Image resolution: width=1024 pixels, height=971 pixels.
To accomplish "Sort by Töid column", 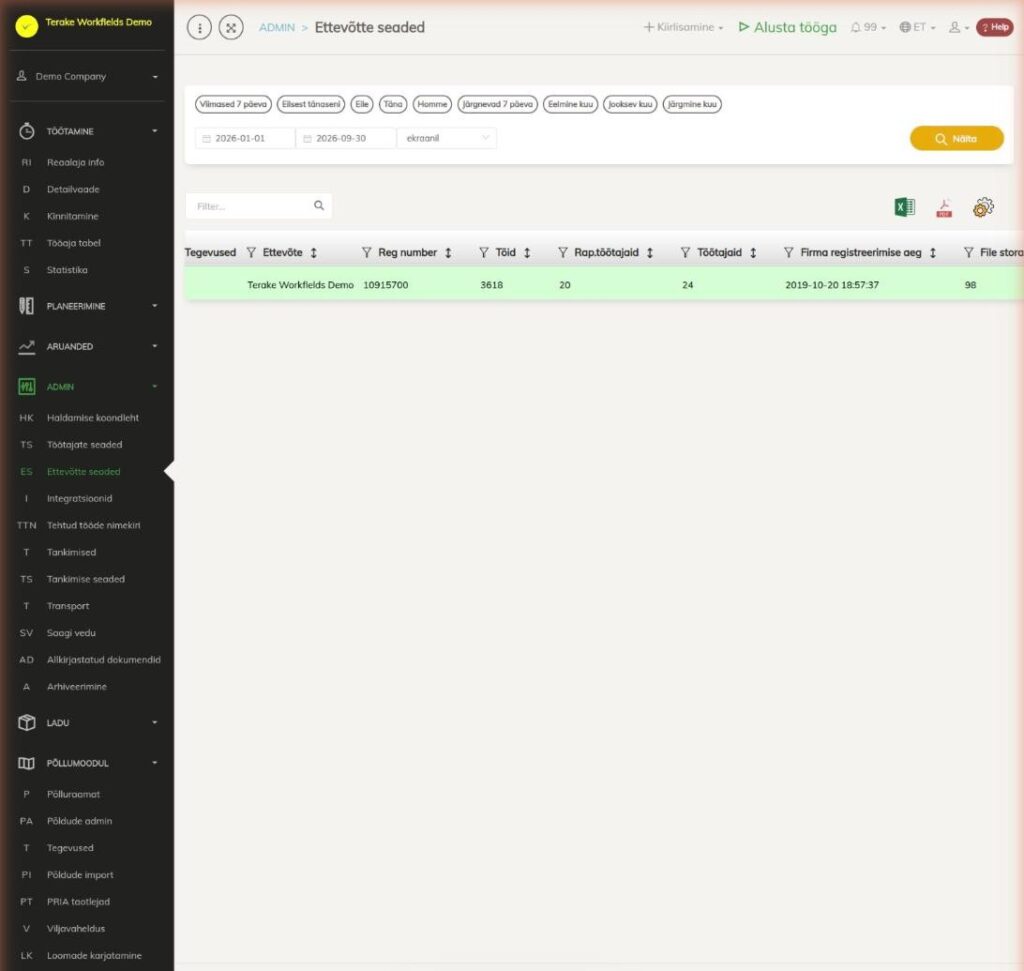I will [x=527, y=253].
